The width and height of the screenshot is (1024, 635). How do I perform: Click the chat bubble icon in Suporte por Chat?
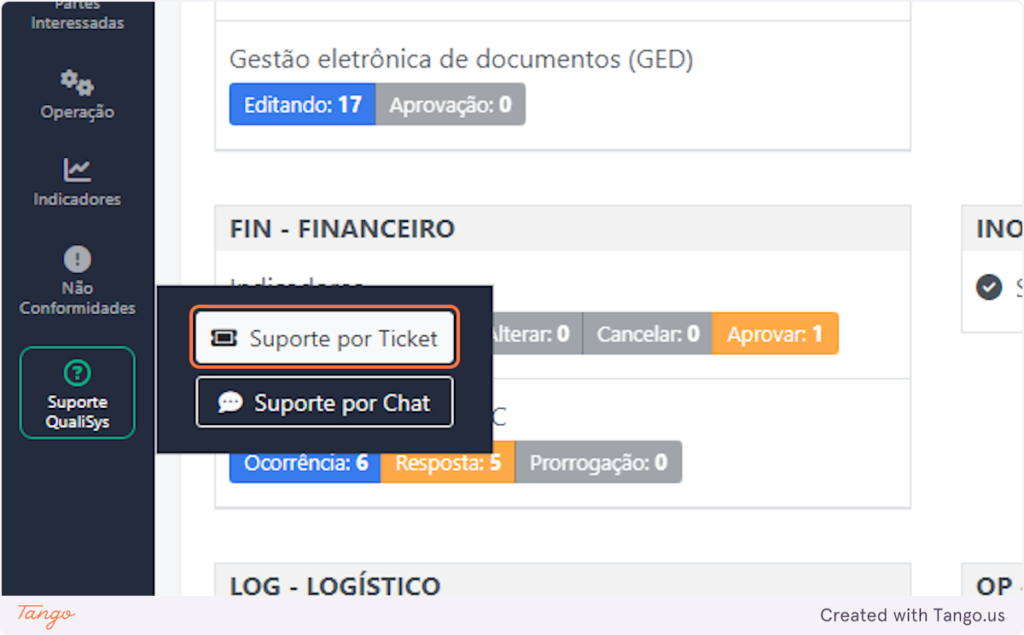[x=230, y=403]
